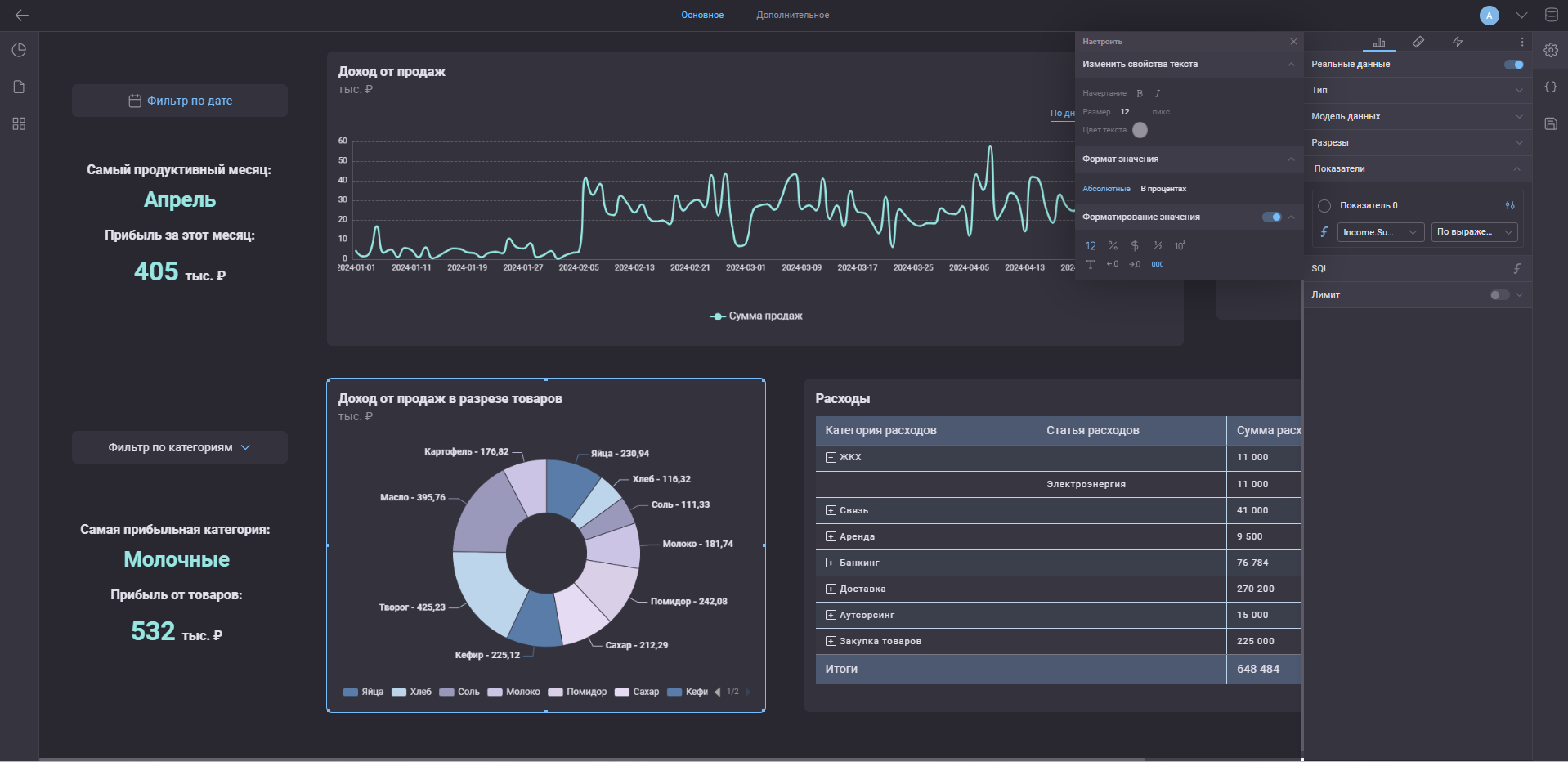Expand the Связь expense row
Image resolution: width=1568 pixels, height=762 pixels.
[x=831, y=510]
